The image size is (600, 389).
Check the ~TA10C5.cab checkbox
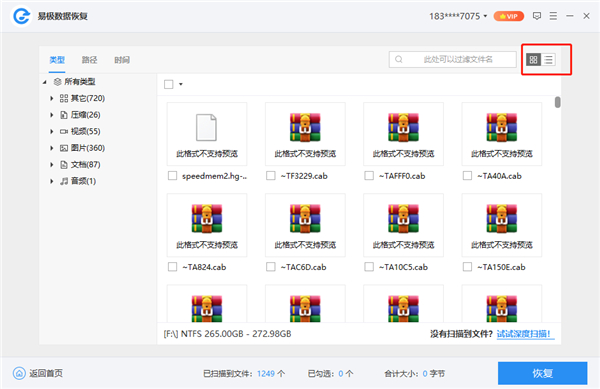click(x=369, y=267)
